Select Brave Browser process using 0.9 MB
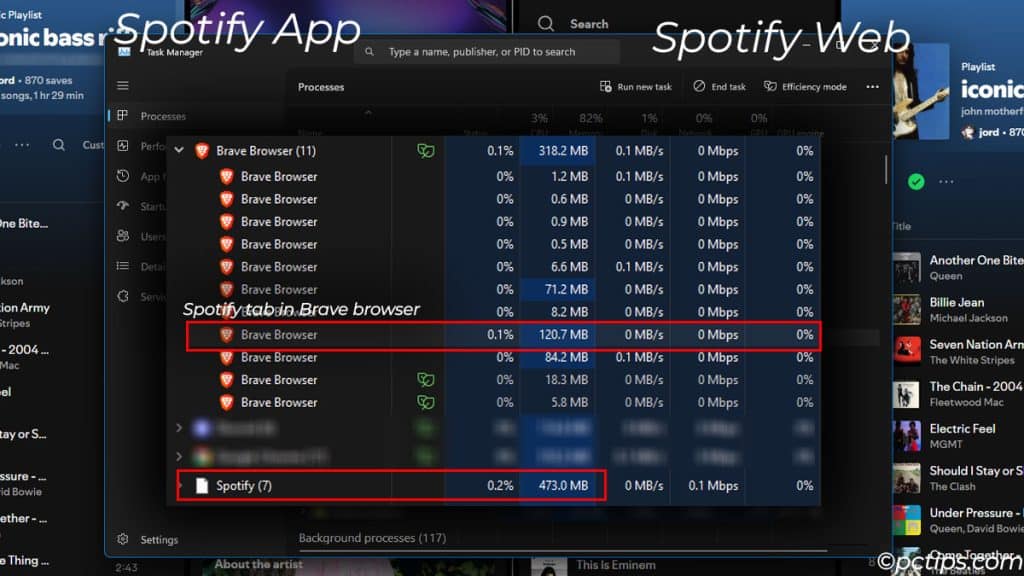 pyautogui.click(x=494, y=221)
